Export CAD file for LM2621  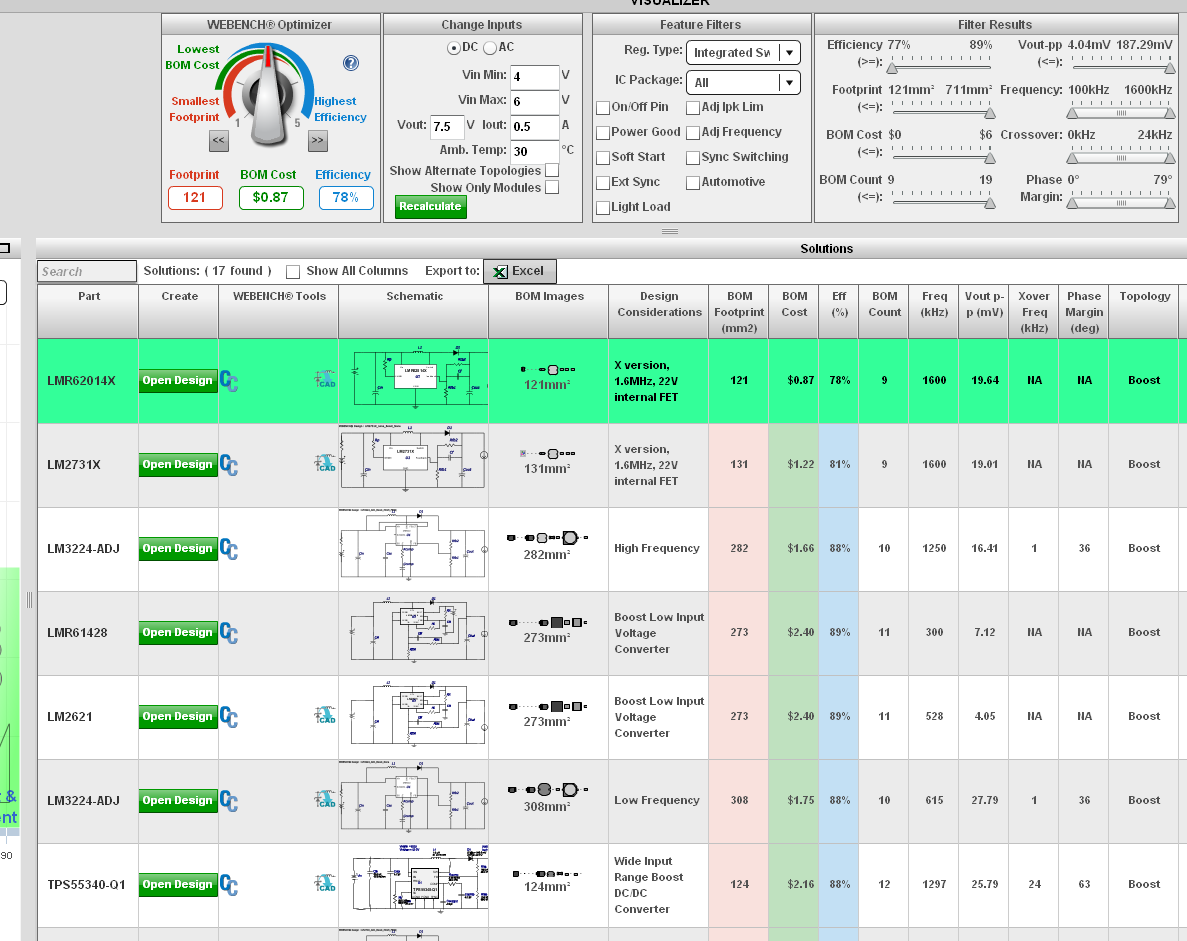coord(326,715)
